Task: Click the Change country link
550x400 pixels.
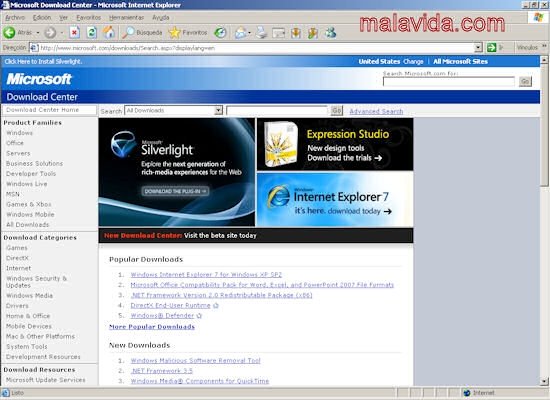Action: coord(413,61)
